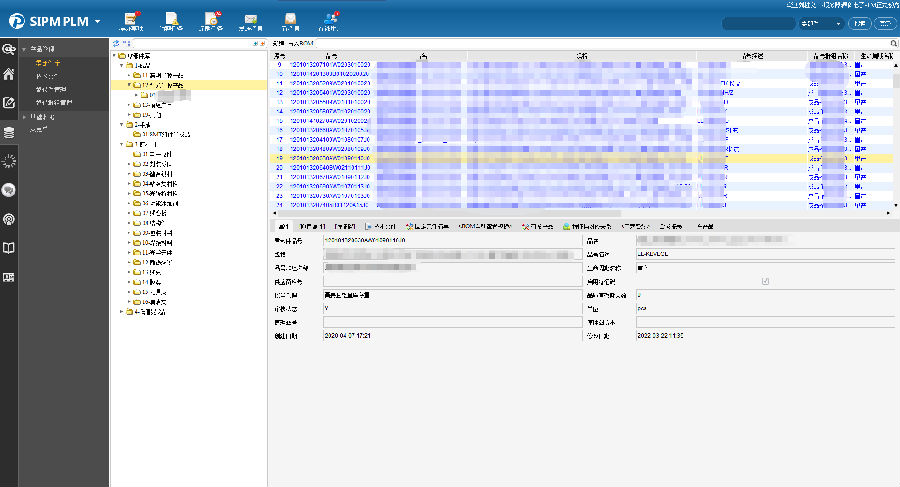
Task: Click the document with warning triangle icon
Action: tap(172, 19)
